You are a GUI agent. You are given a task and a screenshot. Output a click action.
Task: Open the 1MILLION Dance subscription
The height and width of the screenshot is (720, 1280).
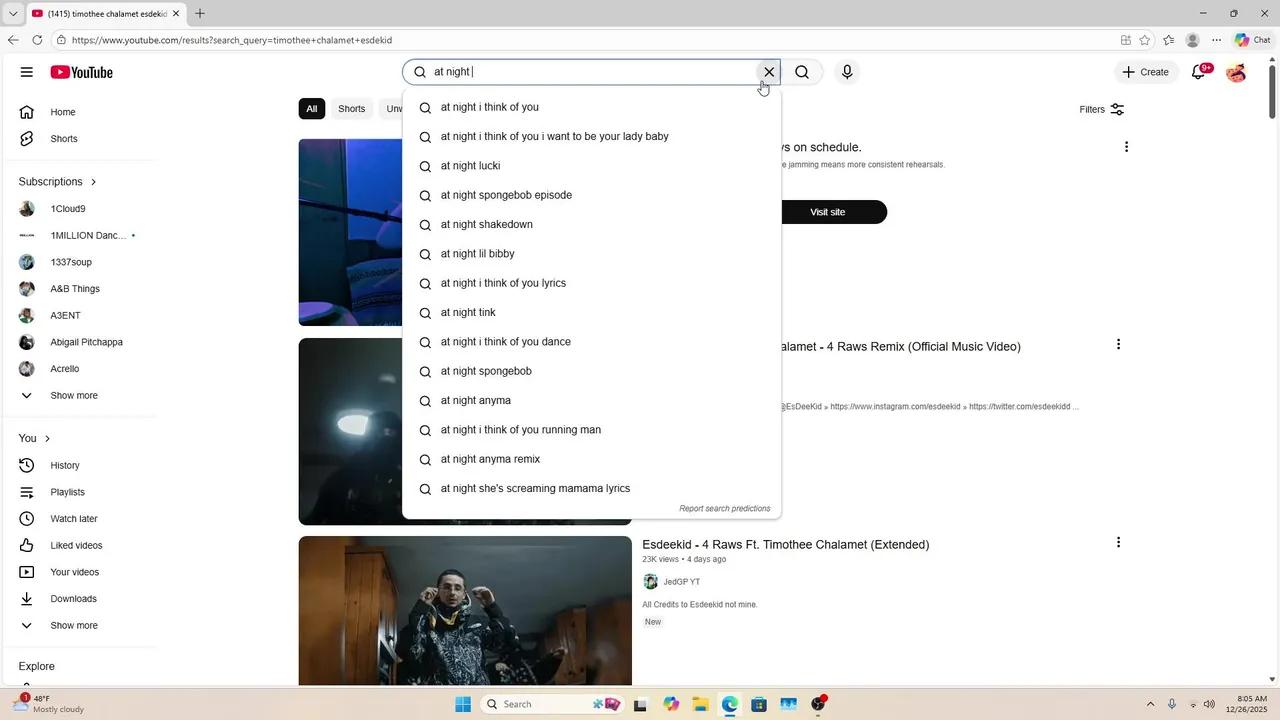(x=86, y=236)
